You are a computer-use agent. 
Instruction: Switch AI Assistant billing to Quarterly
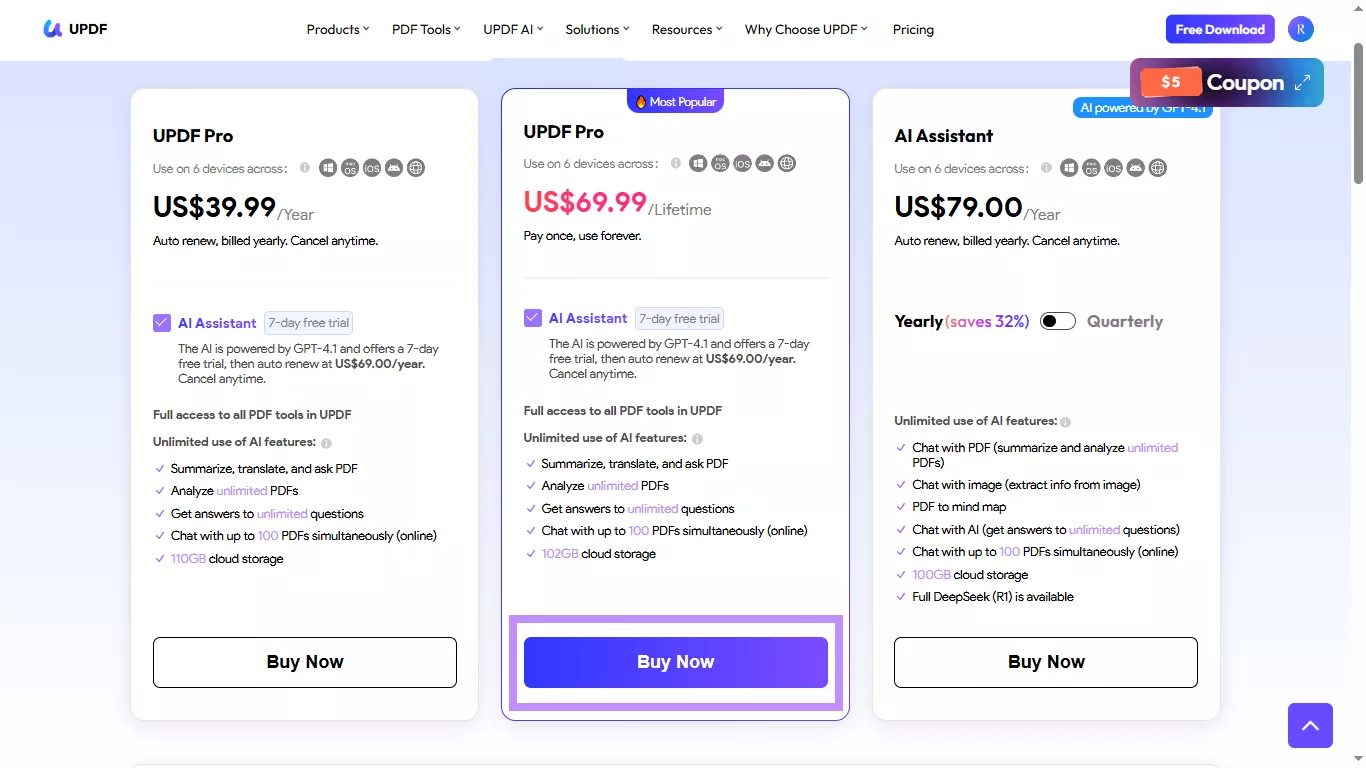(x=1057, y=320)
